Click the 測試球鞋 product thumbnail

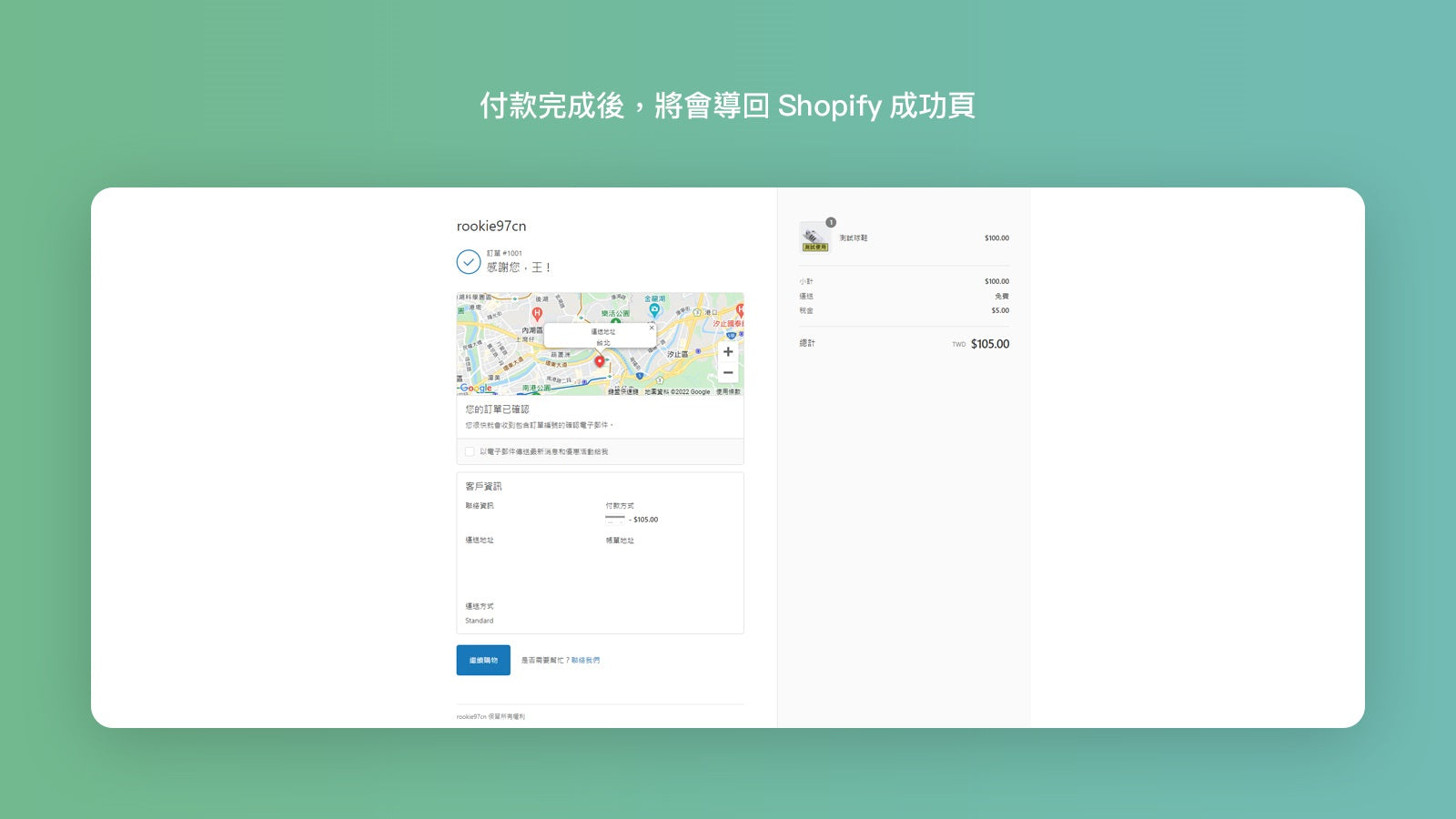pos(814,238)
